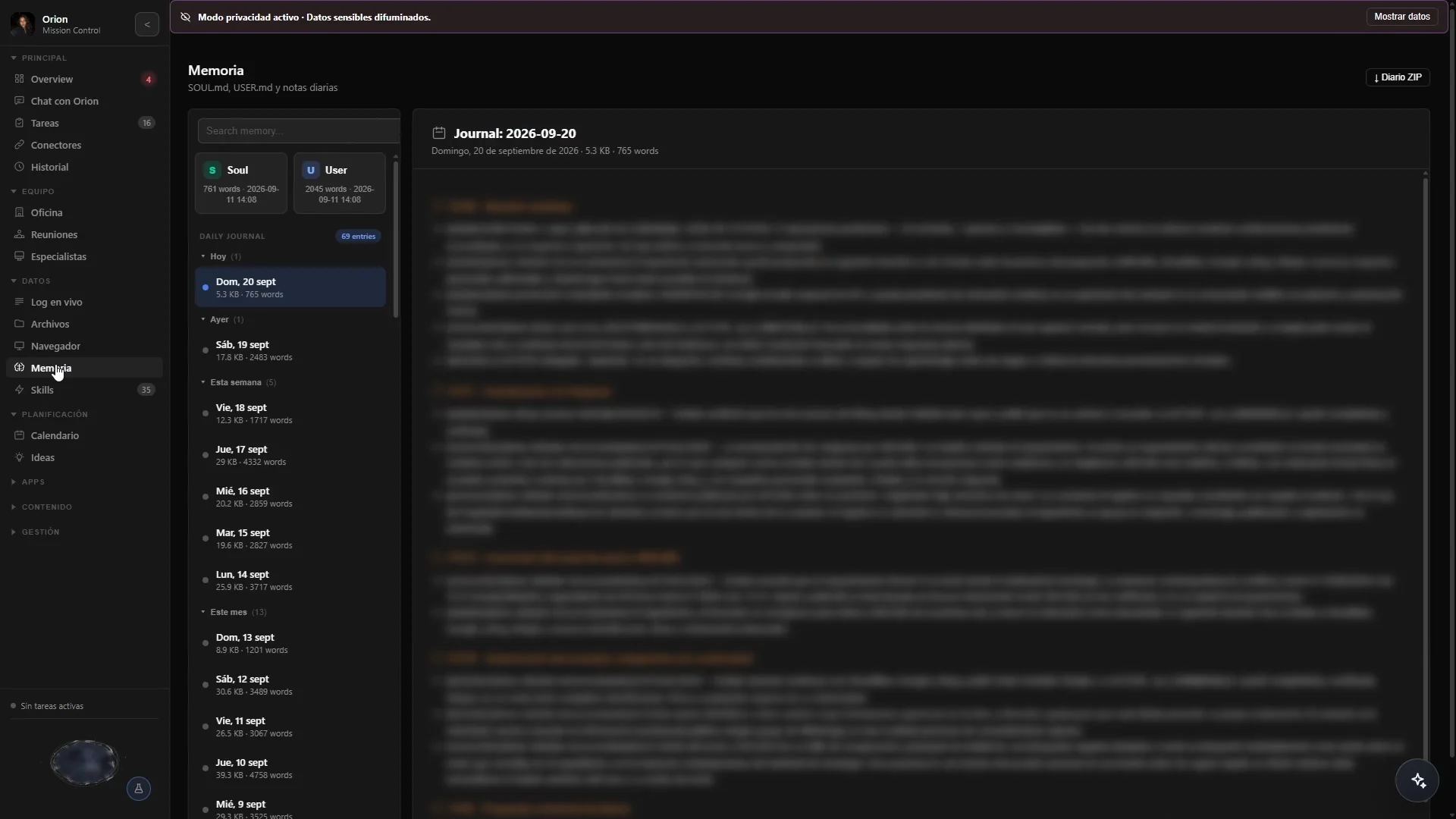Click the round icon button beside the orb

pos(139,789)
